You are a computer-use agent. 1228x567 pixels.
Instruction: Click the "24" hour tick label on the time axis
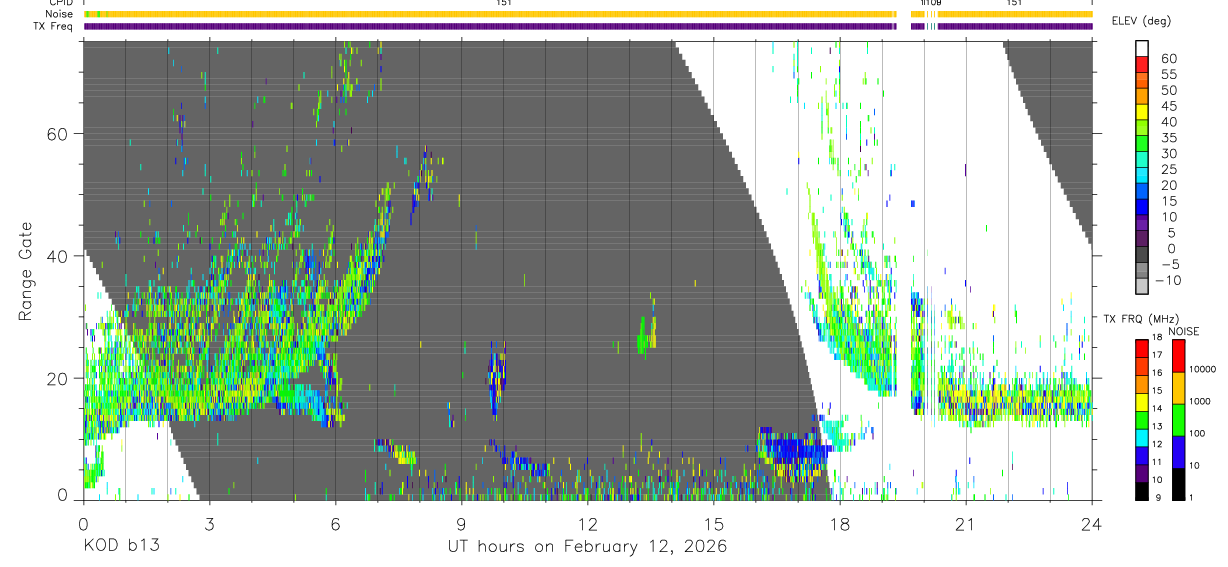click(1091, 523)
